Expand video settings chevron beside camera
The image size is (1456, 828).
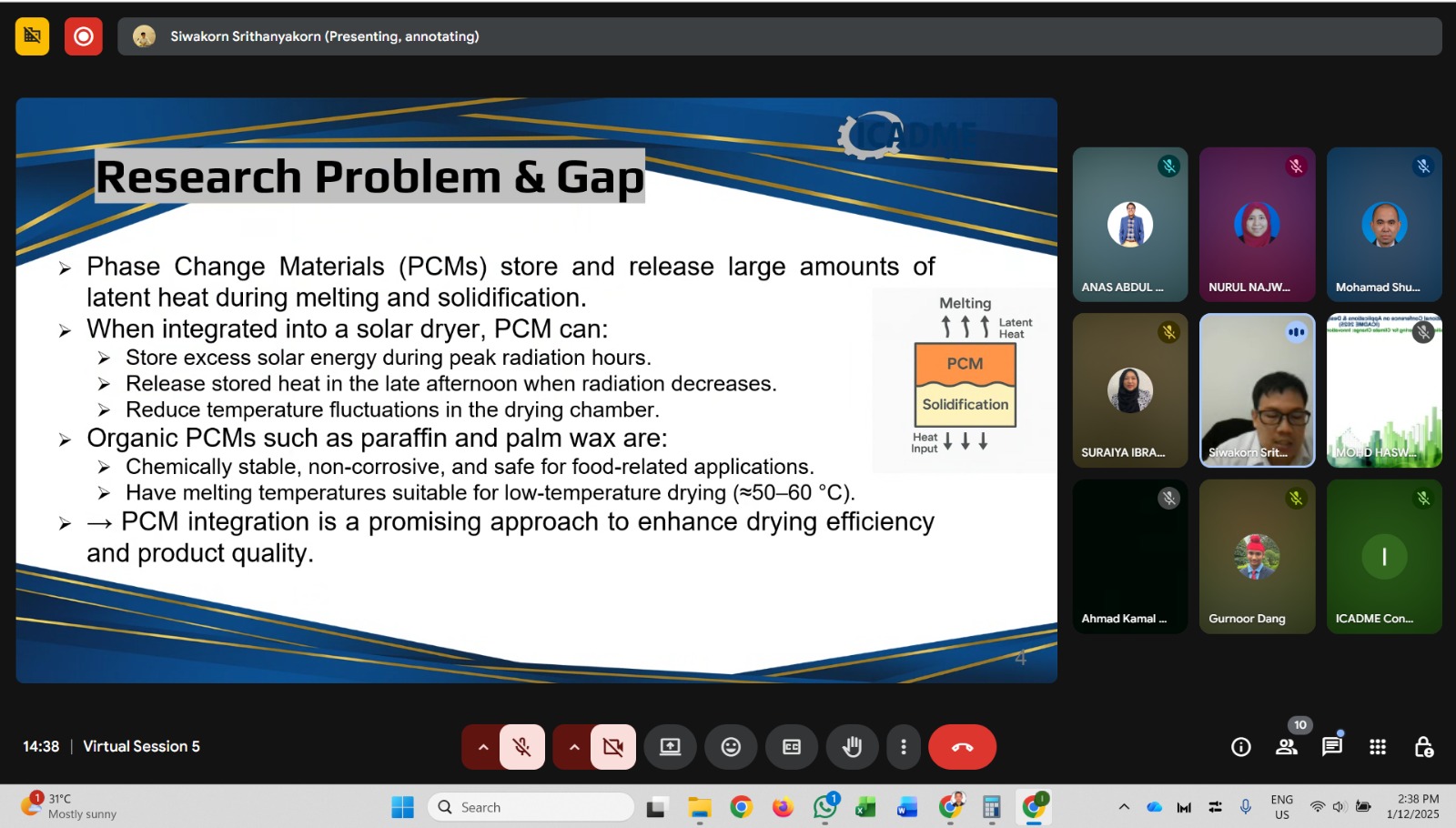pos(574,747)
